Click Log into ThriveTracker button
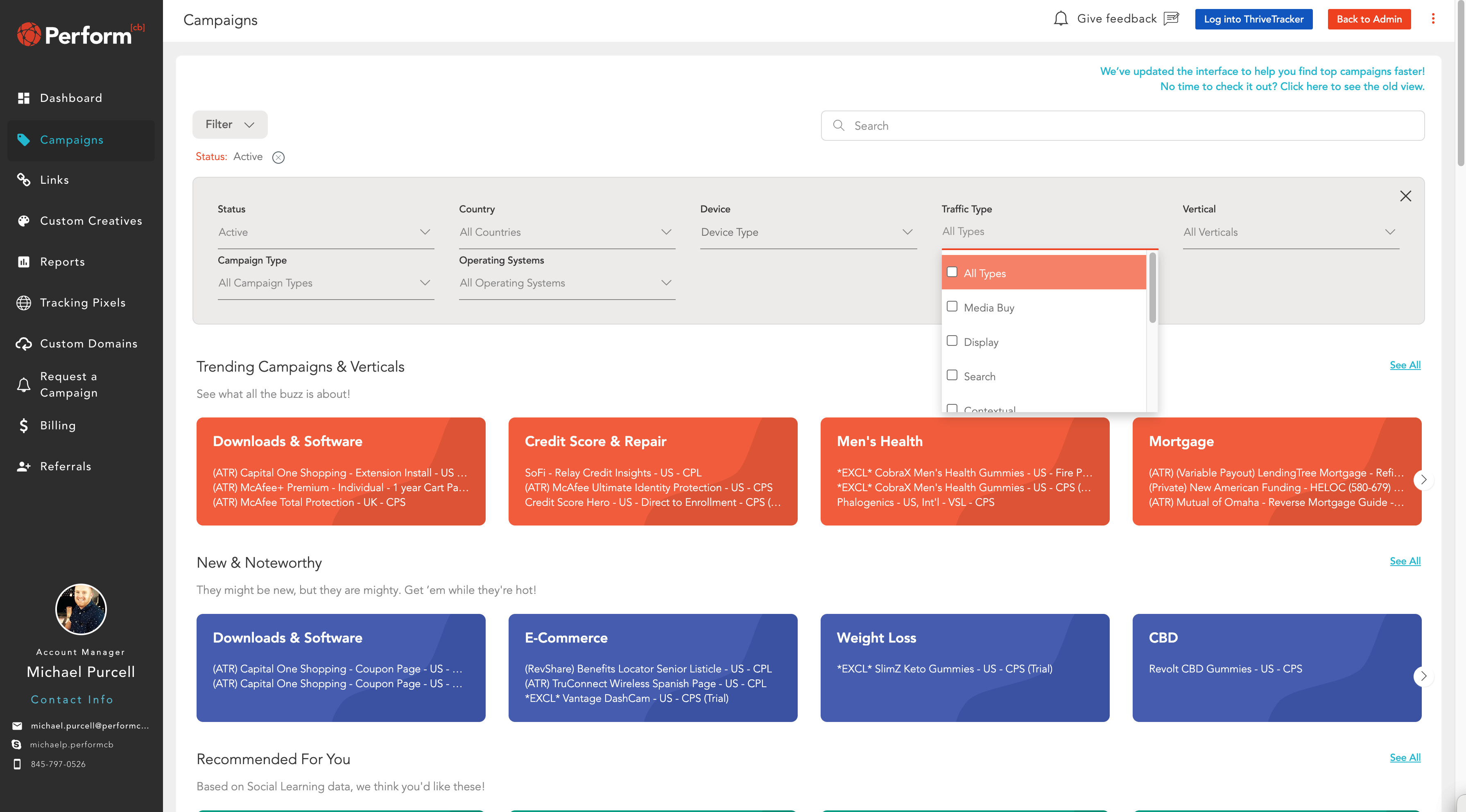 (x=1253, y=19)
